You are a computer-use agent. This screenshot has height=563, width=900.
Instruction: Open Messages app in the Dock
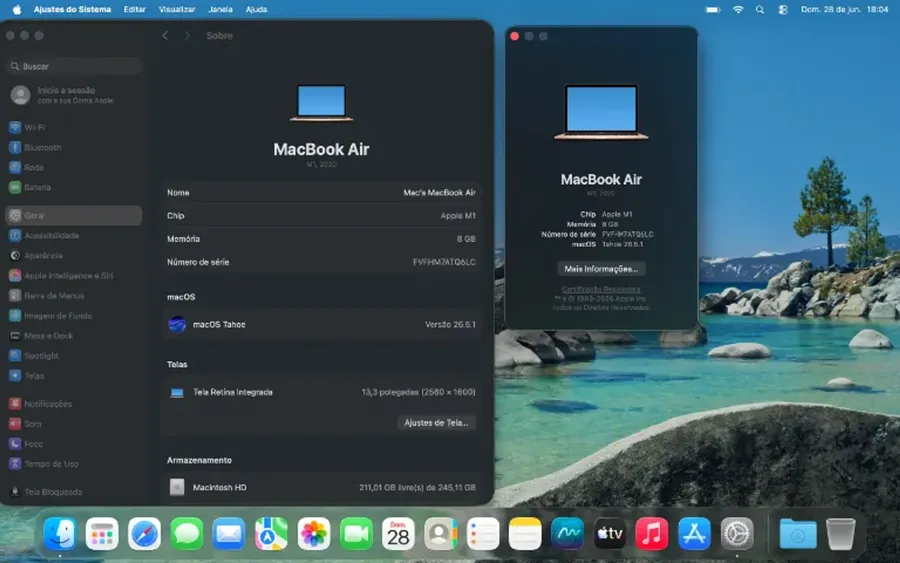pos(187,534)
